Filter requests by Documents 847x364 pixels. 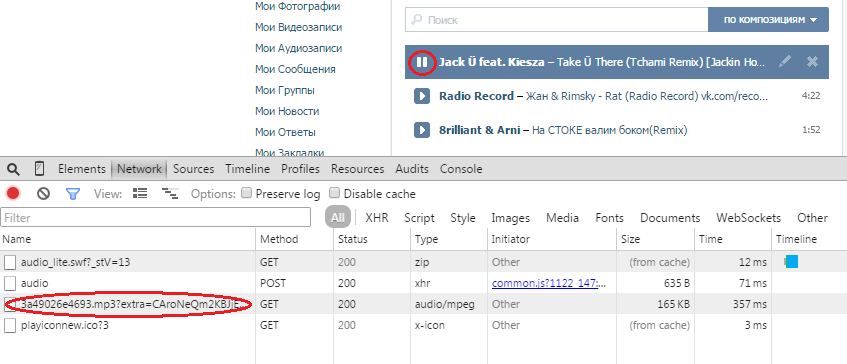click(670, 218)
